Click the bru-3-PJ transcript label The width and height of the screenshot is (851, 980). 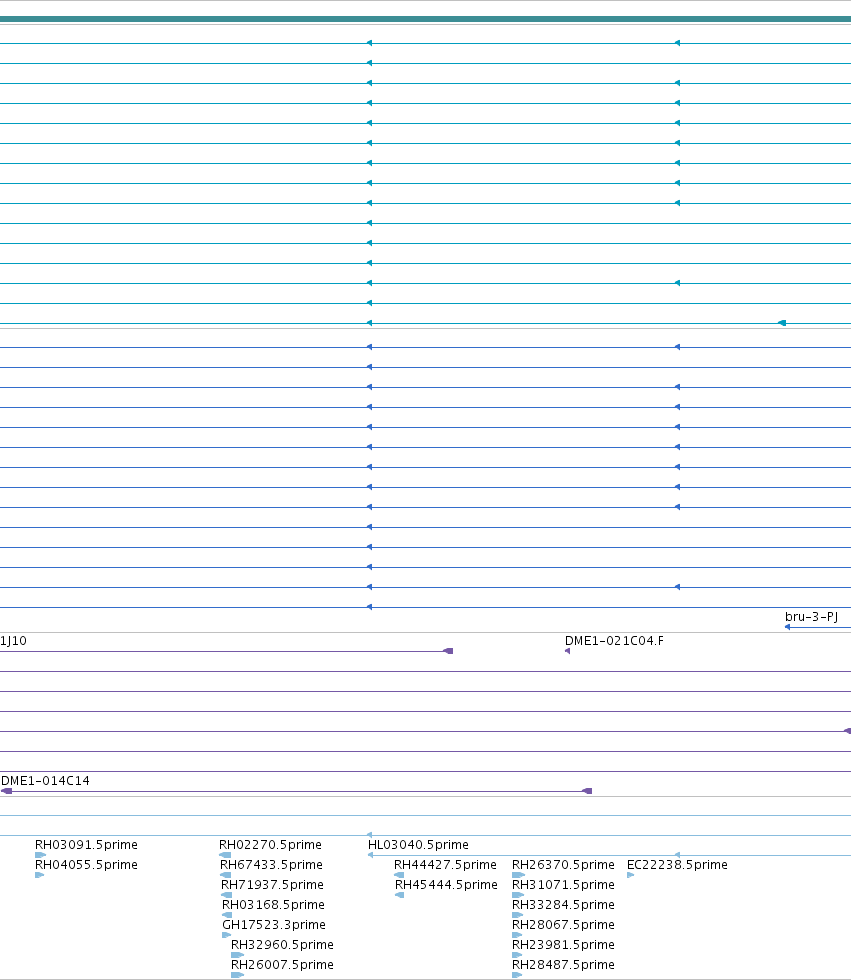(811, 616)
